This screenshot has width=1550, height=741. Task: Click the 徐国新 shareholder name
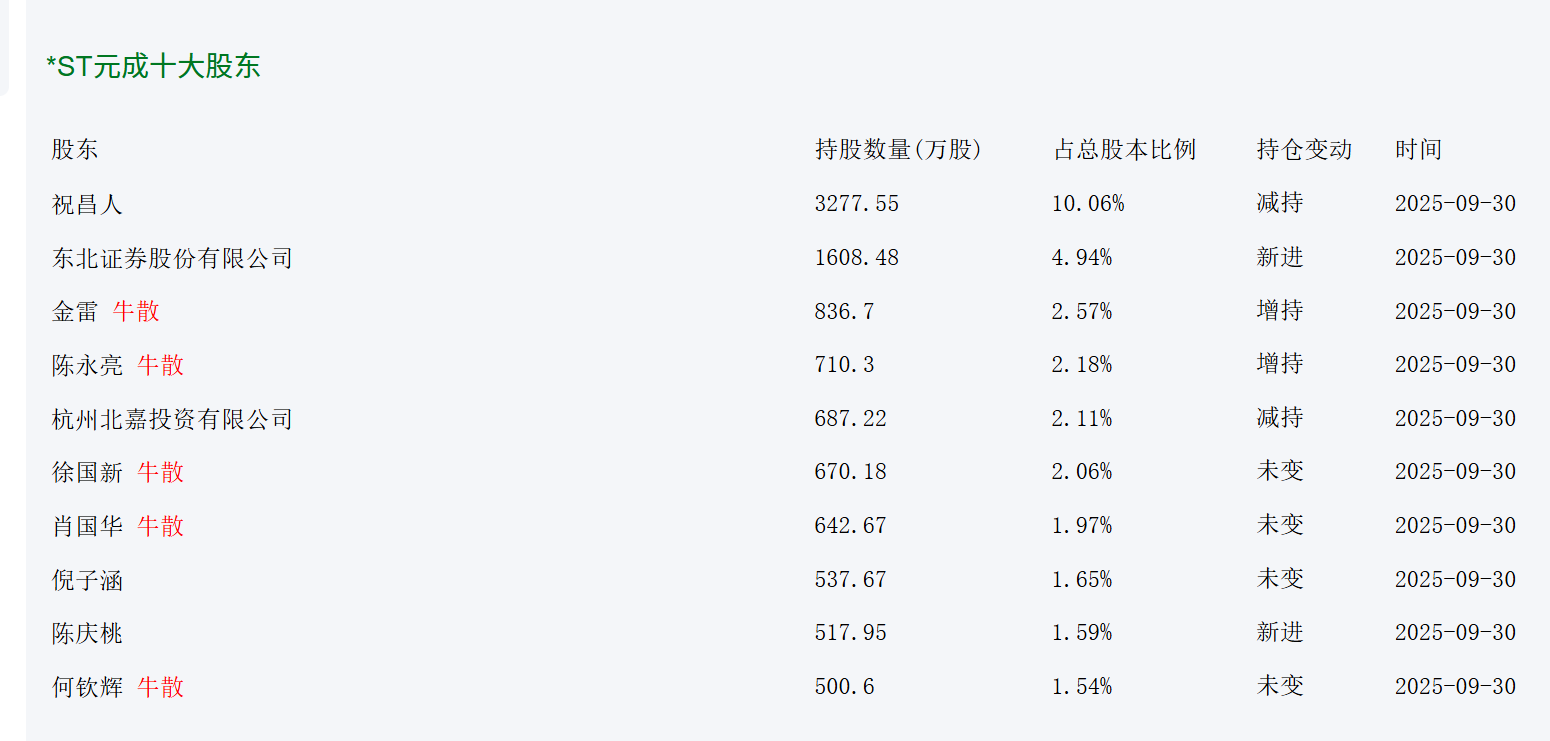87,472
